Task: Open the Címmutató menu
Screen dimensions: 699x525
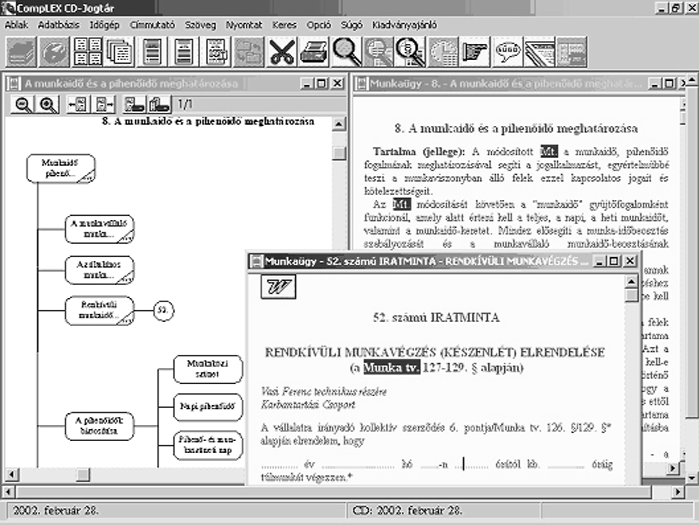Action: [152, 25]
